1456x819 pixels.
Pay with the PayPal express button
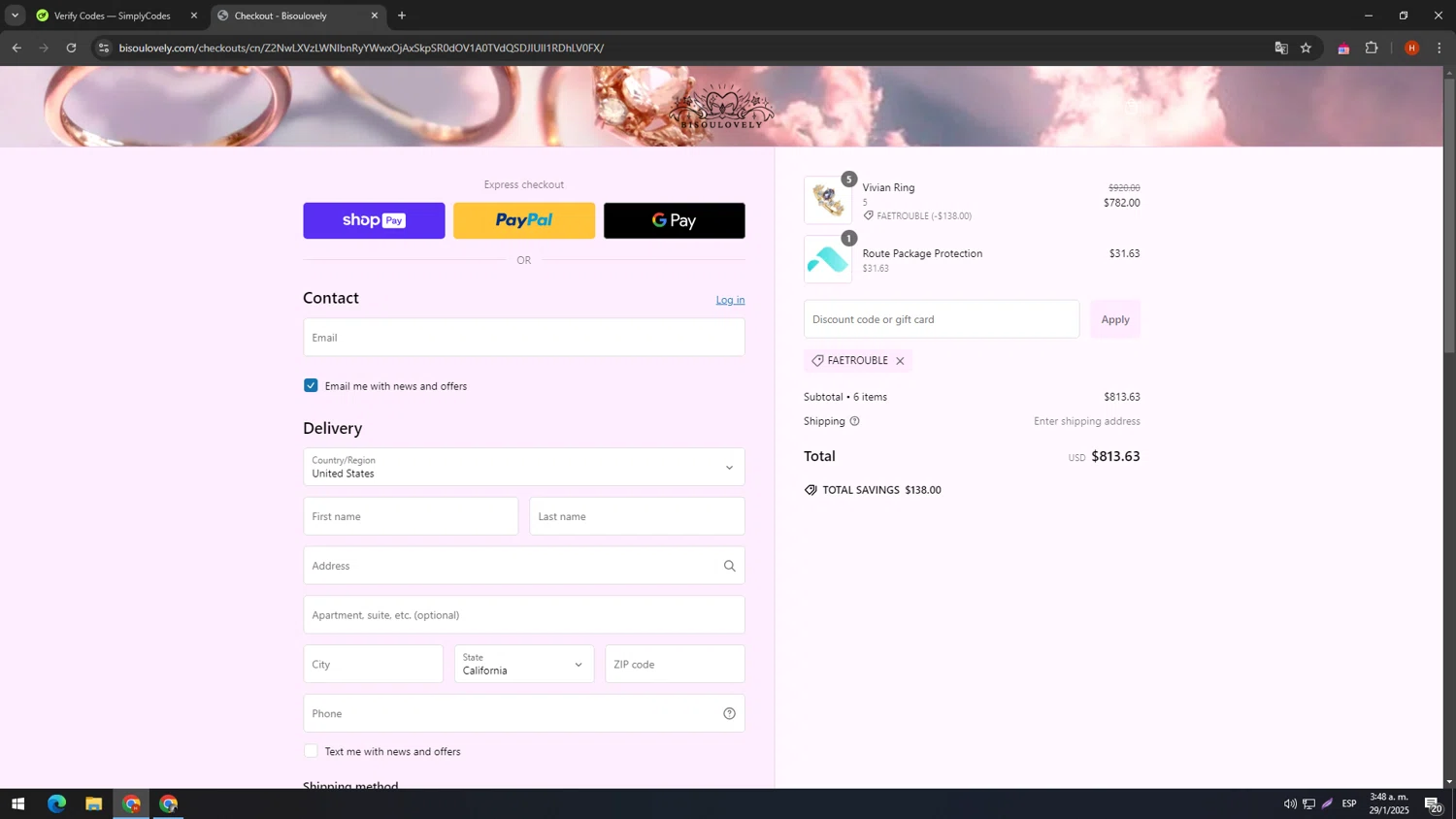(524, 220)
